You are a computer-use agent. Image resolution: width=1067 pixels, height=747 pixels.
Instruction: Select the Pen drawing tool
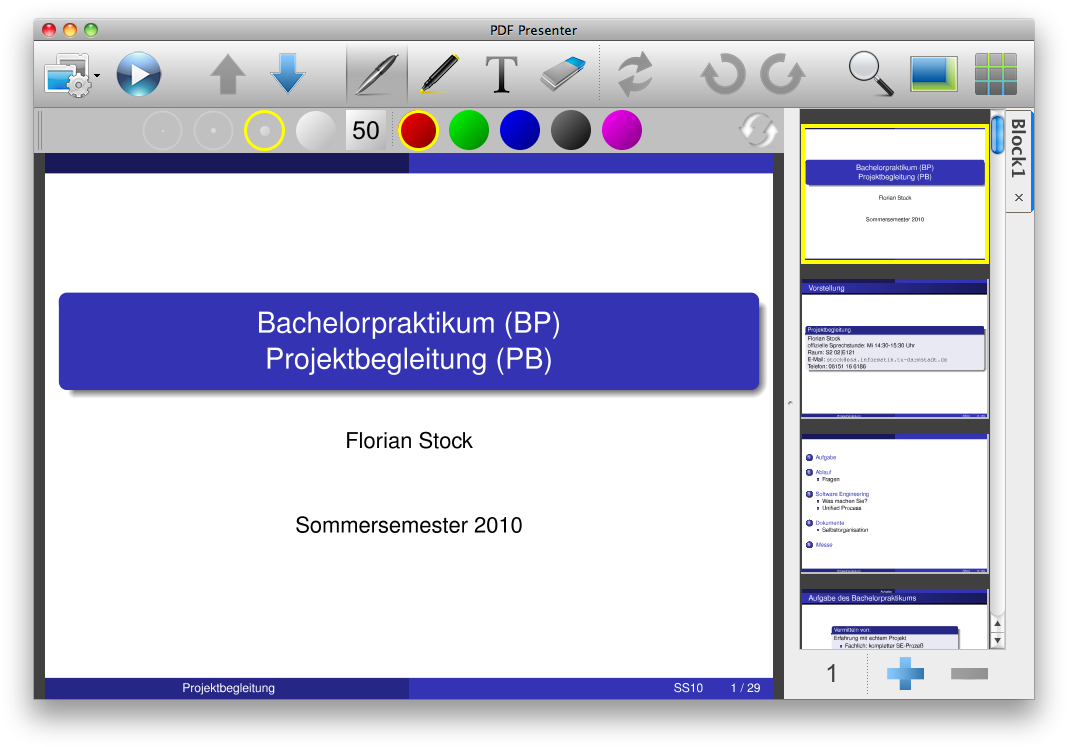[376, 75]
